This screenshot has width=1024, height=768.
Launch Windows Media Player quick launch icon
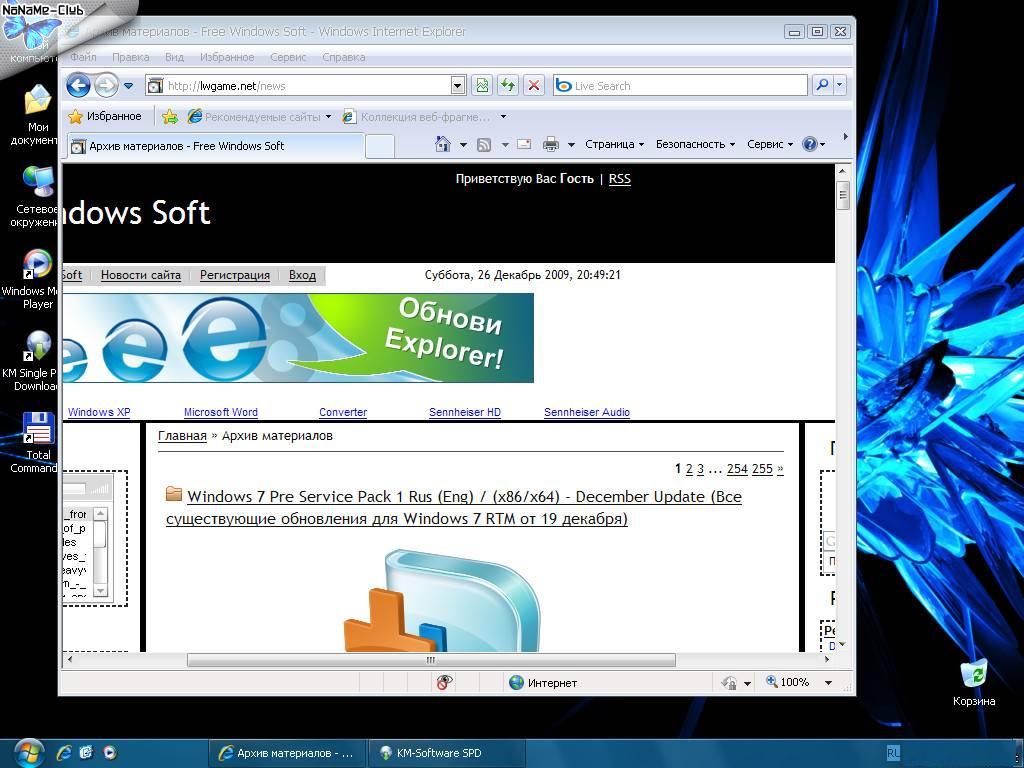[x=110, y=753]
